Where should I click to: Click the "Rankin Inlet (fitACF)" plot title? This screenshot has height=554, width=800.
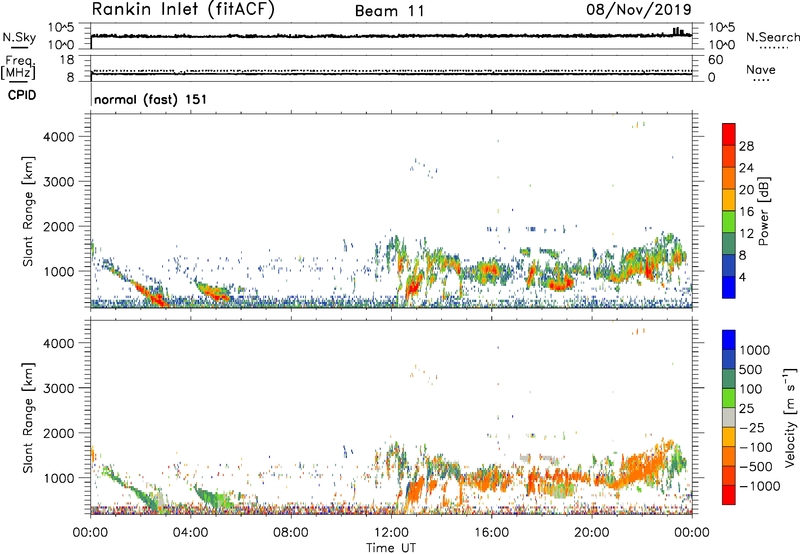coord(183,9)
